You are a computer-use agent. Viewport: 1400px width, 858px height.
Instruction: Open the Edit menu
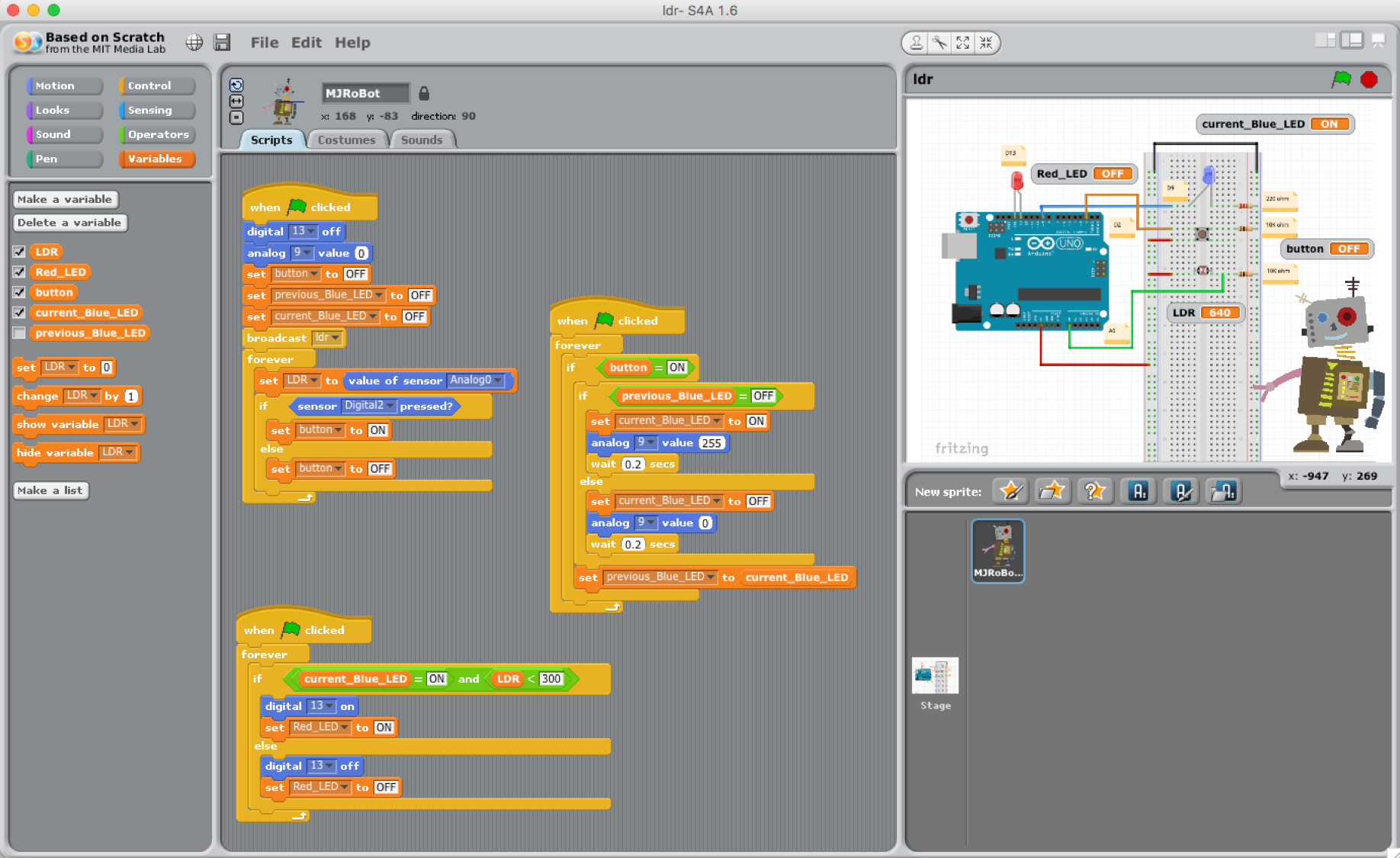(307, 43)
